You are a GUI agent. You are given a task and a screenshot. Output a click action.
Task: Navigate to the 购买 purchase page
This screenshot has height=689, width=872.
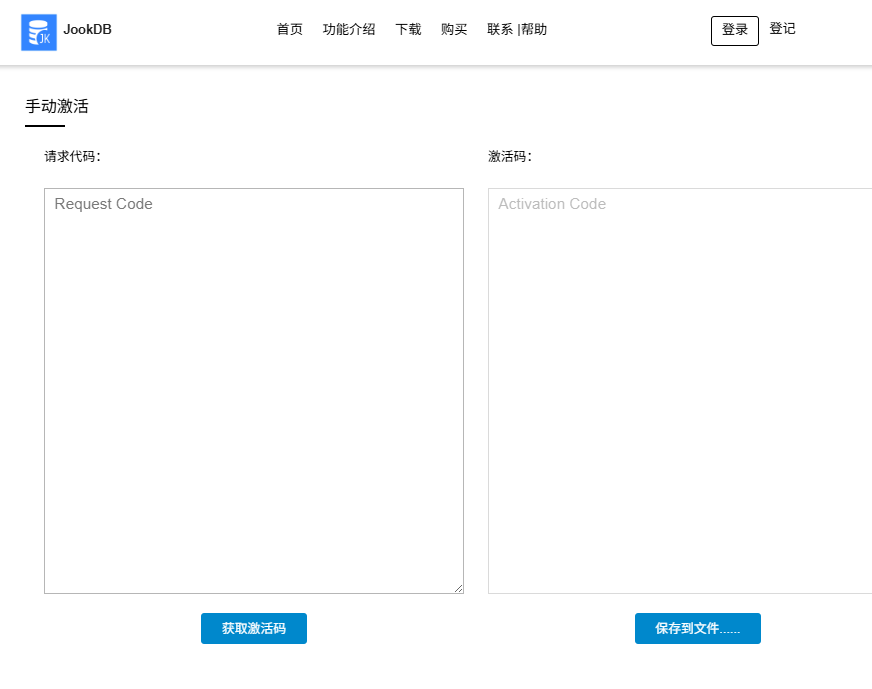454,30
